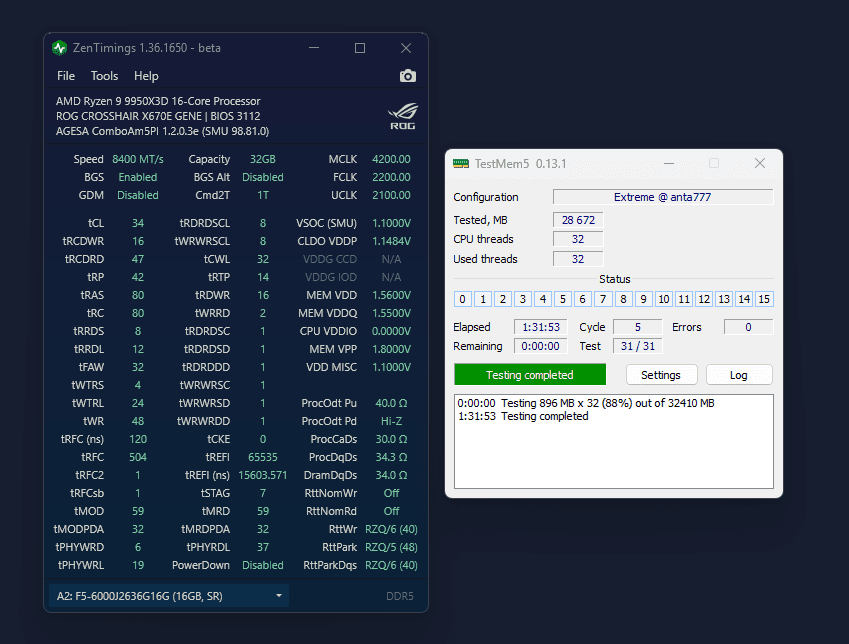
Task: Click the tRFC (ns) value 120
Action: tap(138, 439)
